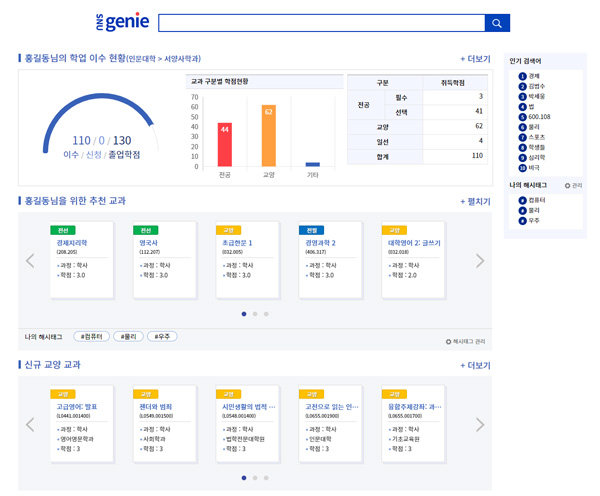The image size is (600, 496).
Task: Click previous arrow in 신규 교양 교과 carousel
Action: (x=30, y=425)
